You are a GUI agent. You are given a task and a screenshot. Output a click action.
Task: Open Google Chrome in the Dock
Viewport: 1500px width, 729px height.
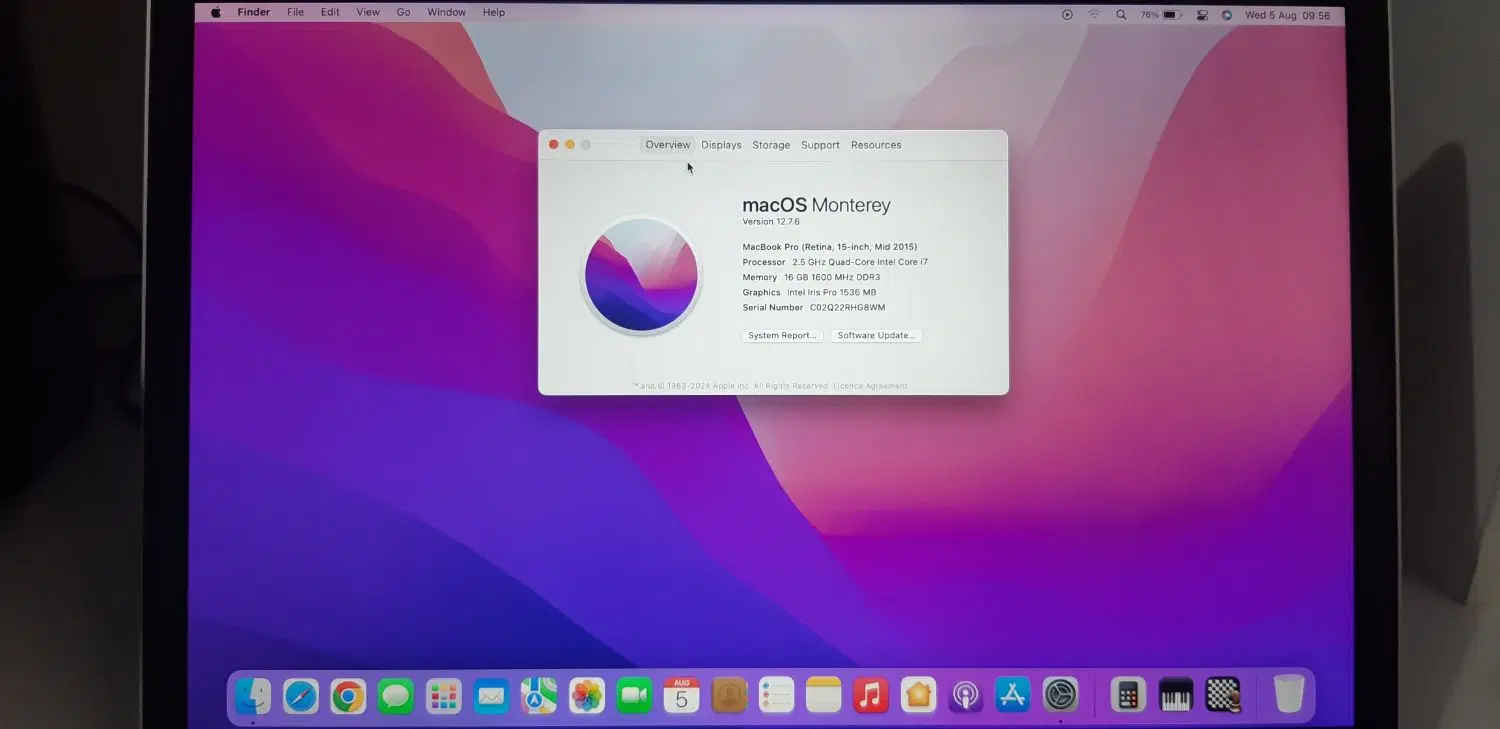[x=348, y=695]
